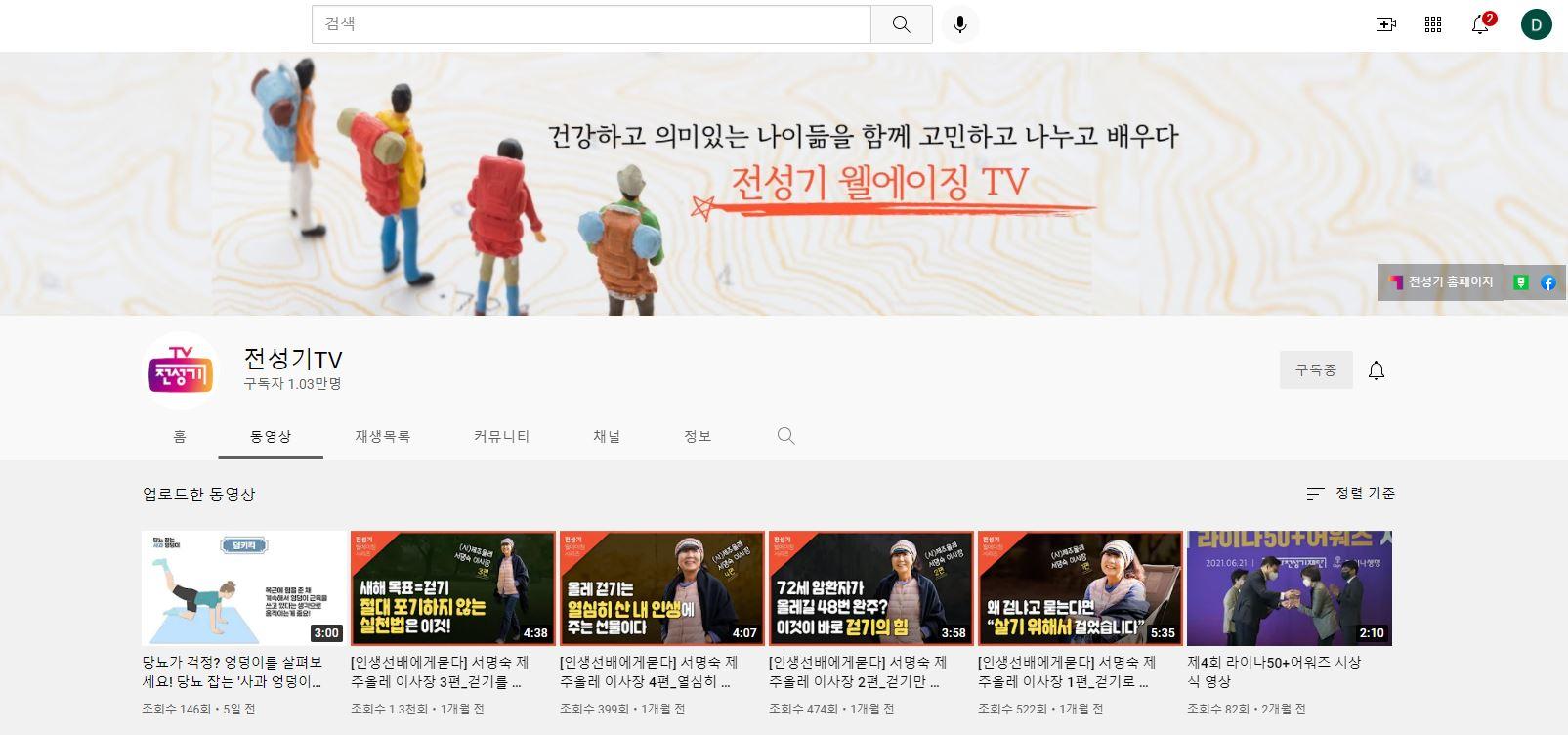Open the video titled 당뇨가 걱정? 엉덩이를 살펴보세요
1568x735 pixels.
(233, 671)
